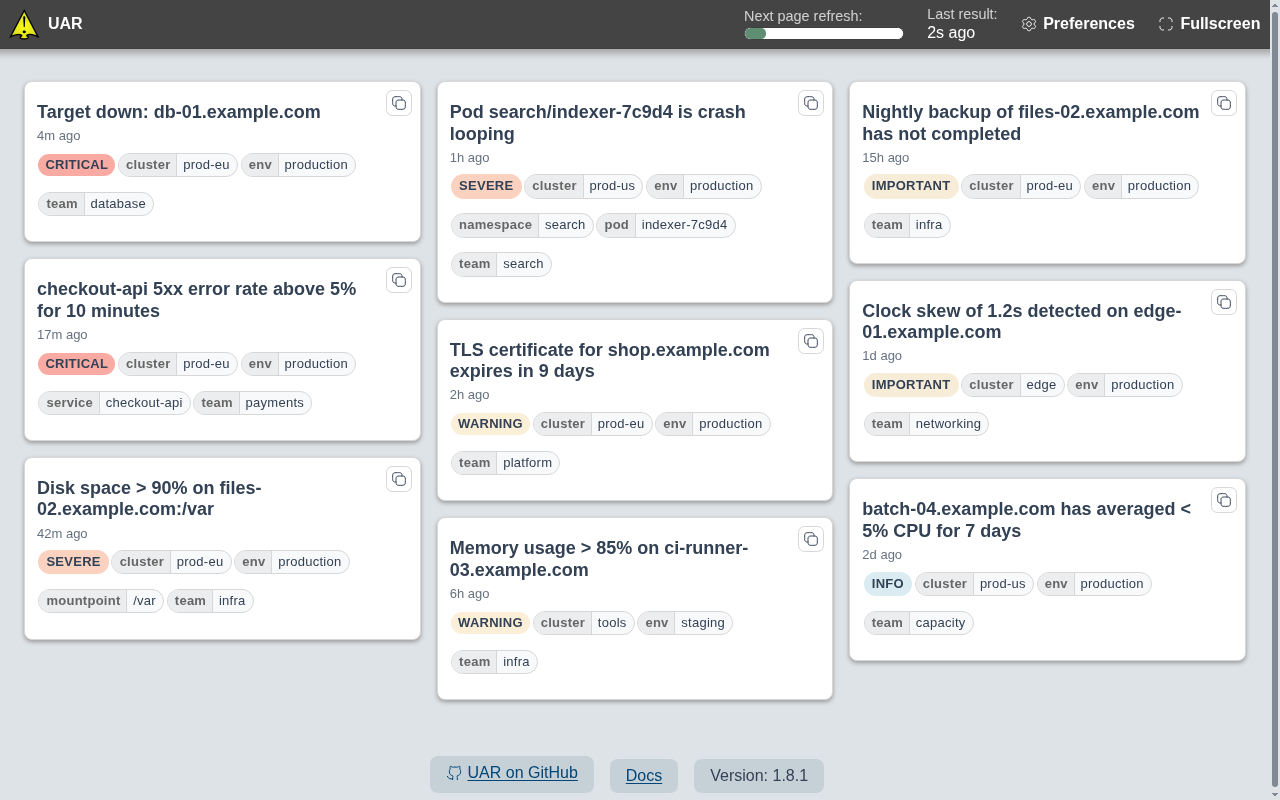This screenshot has width=1280, height=800.
Task: Open the Docs link in the footer
Action: pyautogui.click(x=644, y=775)
